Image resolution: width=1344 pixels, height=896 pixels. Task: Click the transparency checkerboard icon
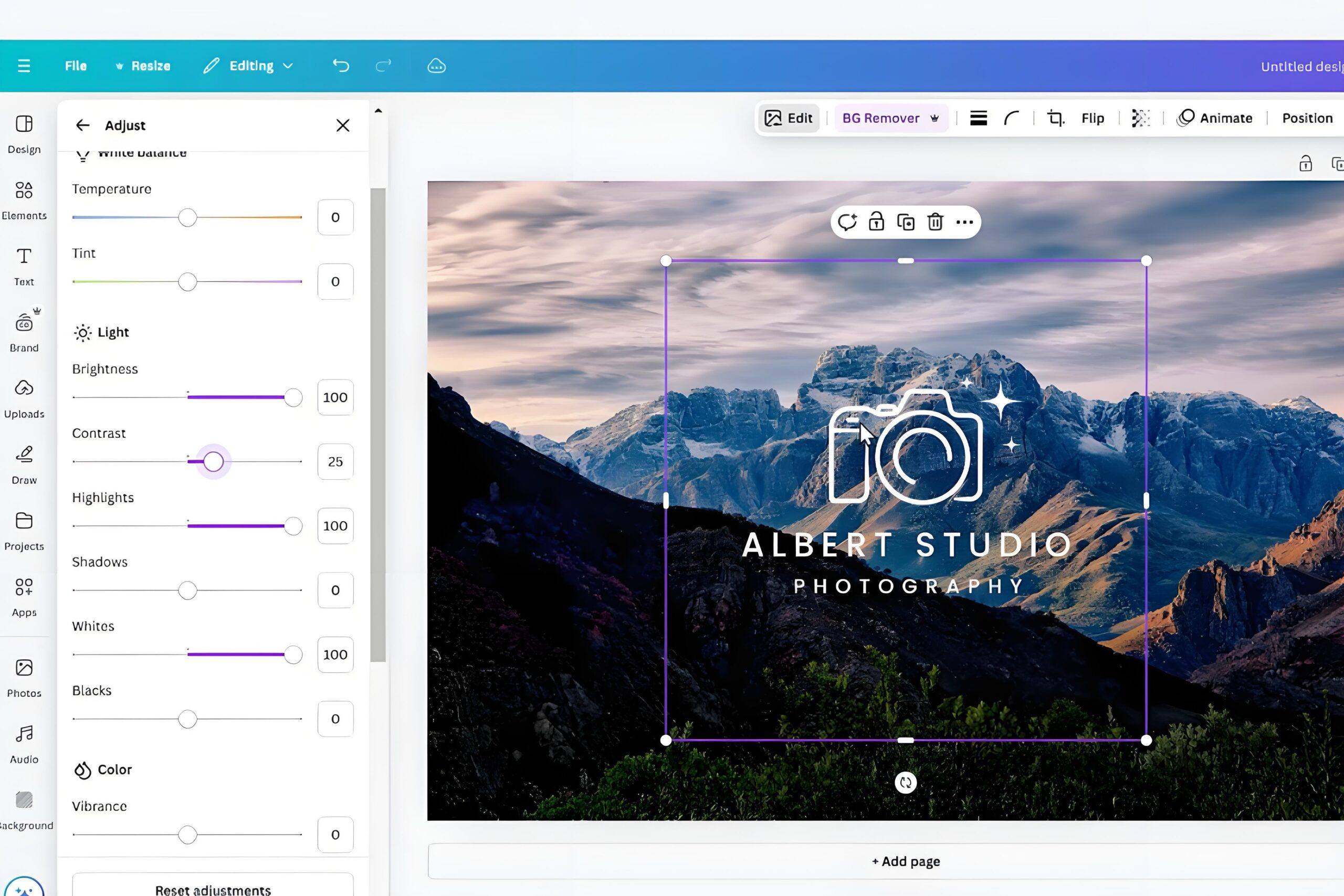pyautogui.click(x=1141, y=118)
